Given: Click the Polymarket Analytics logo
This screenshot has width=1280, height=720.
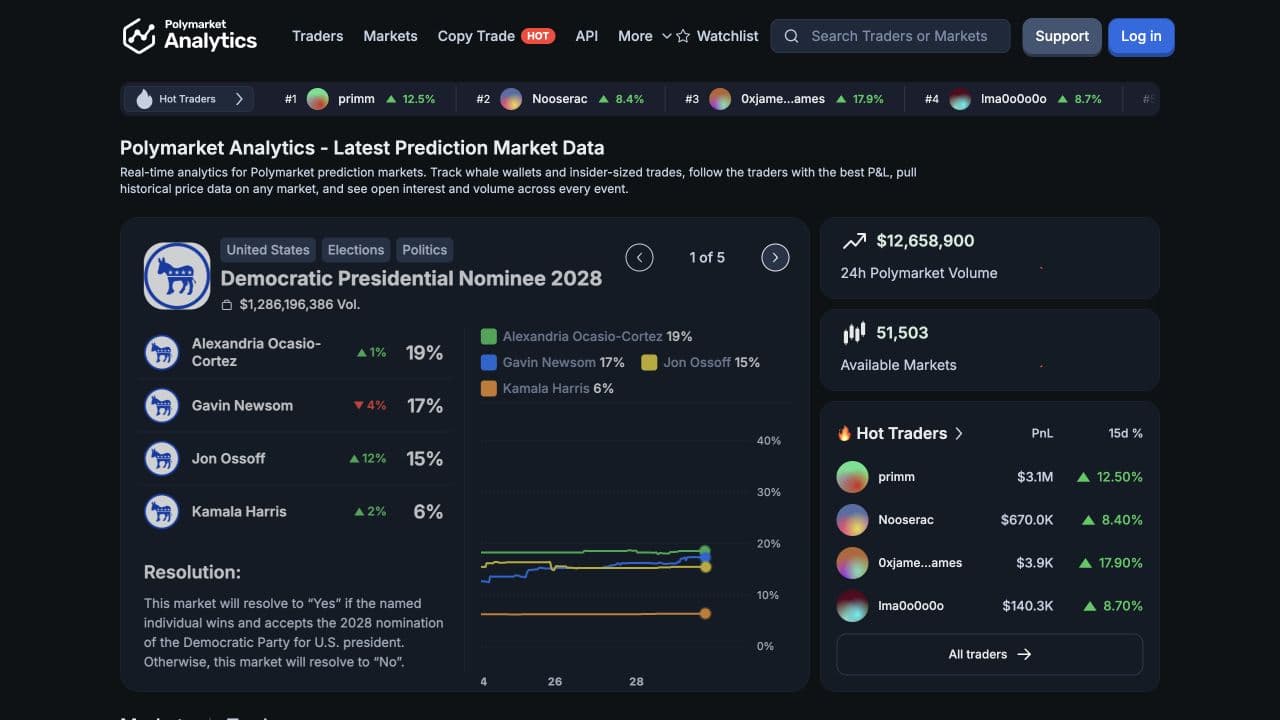Looking at the screenshot, I should tap(189, 36).
